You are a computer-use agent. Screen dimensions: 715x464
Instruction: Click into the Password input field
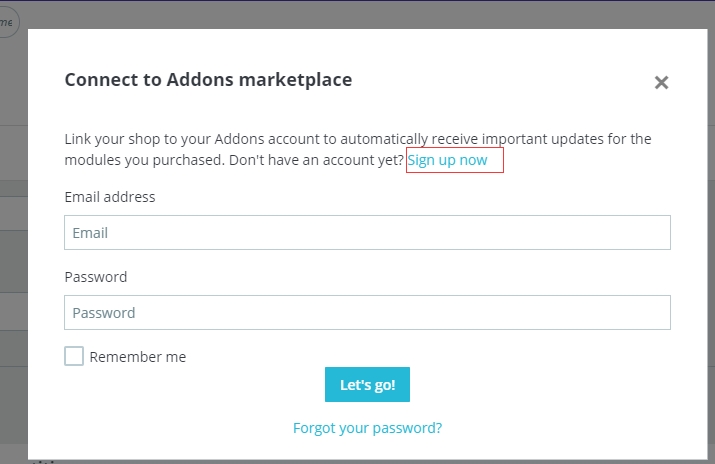367,313
